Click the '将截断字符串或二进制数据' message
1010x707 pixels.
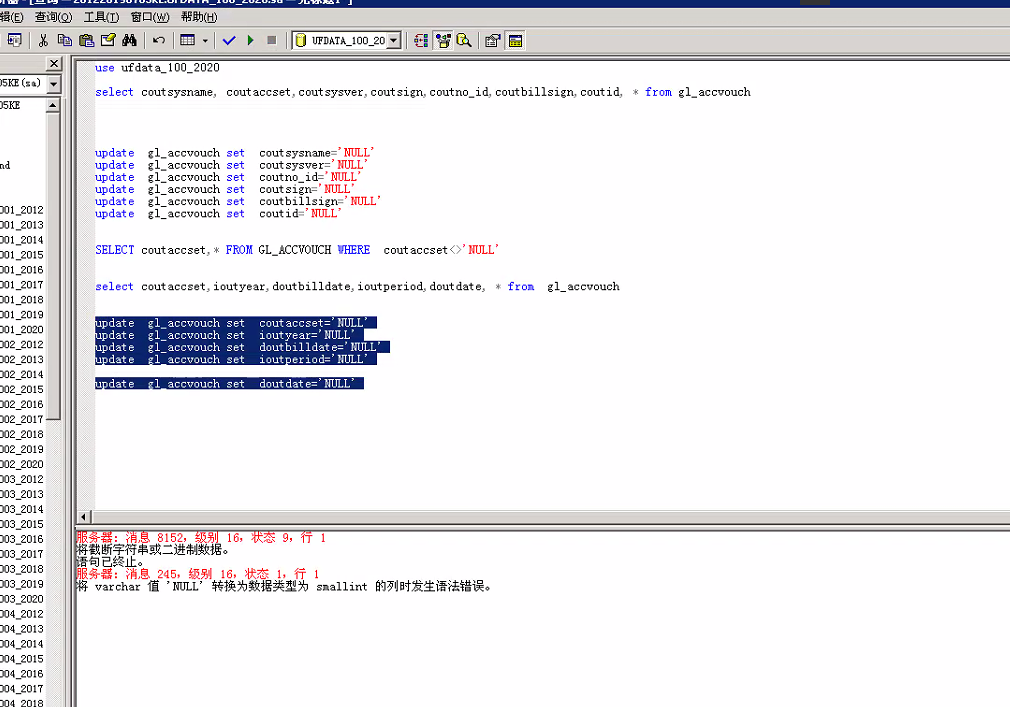pos(153,550)
